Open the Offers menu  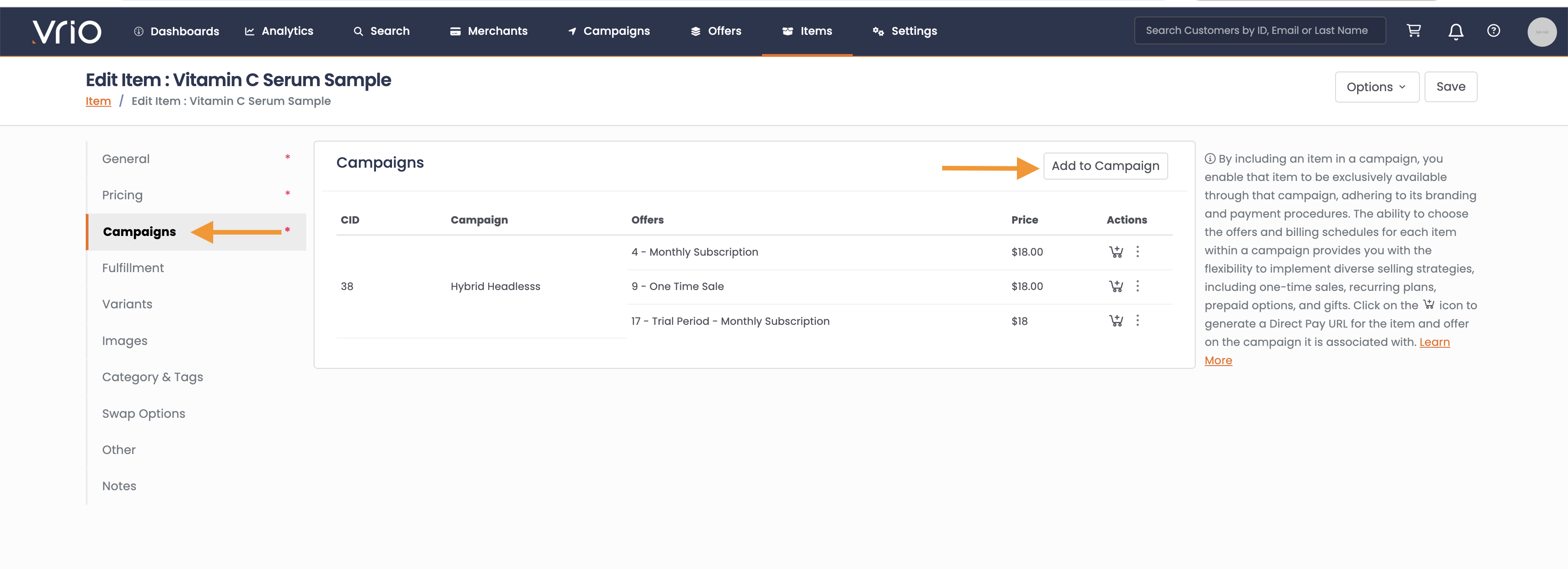716,31
